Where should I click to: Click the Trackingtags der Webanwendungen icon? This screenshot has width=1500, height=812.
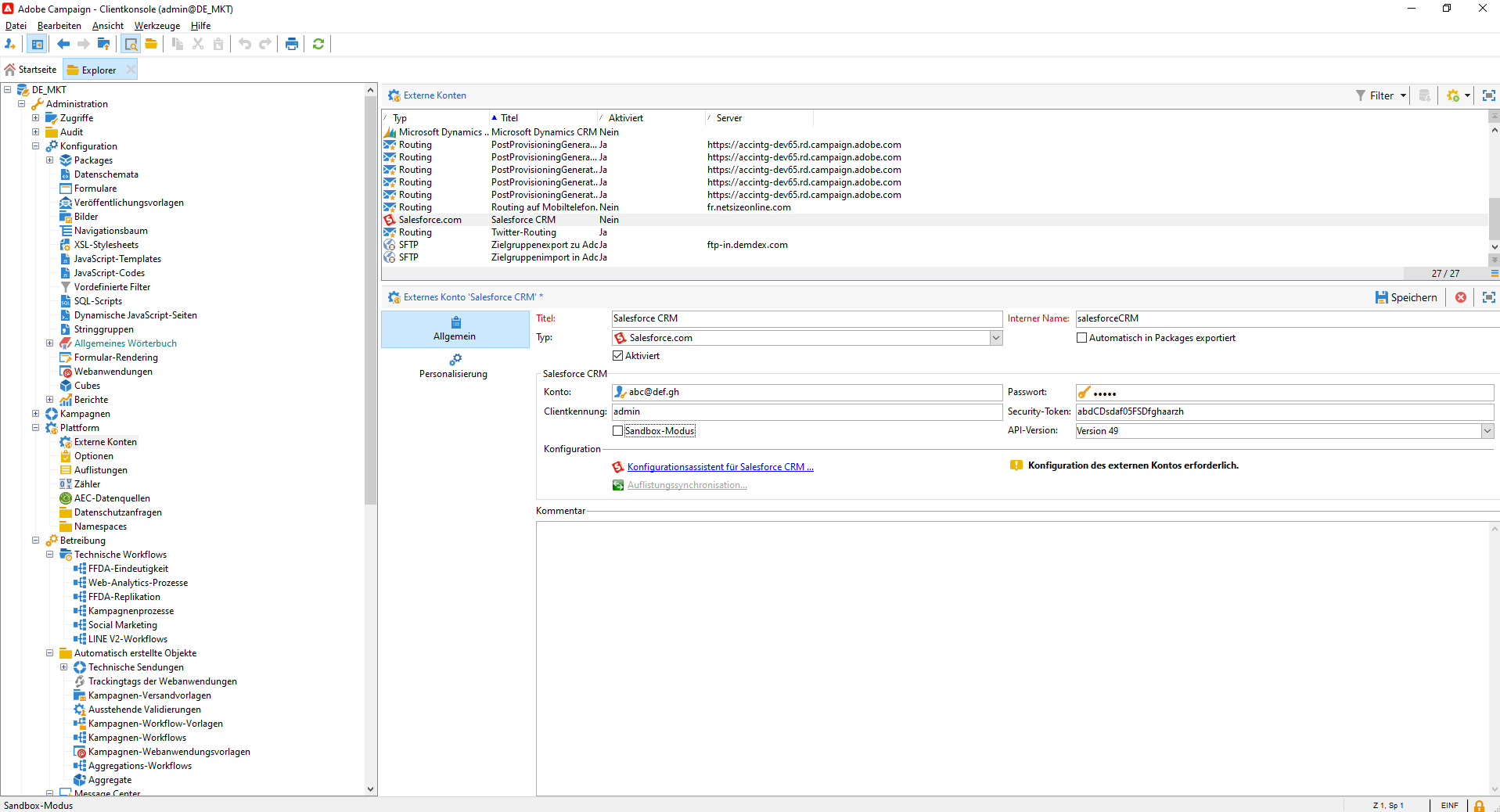(80, 681)
